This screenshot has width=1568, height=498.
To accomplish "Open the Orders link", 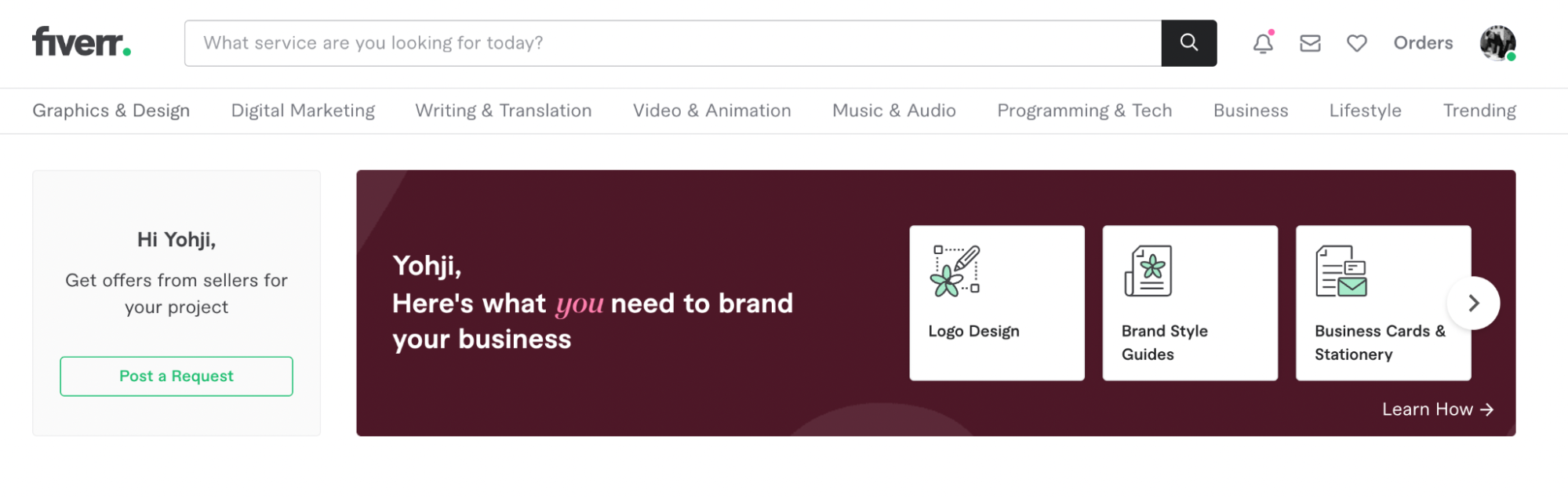I will pos(1423,43).
